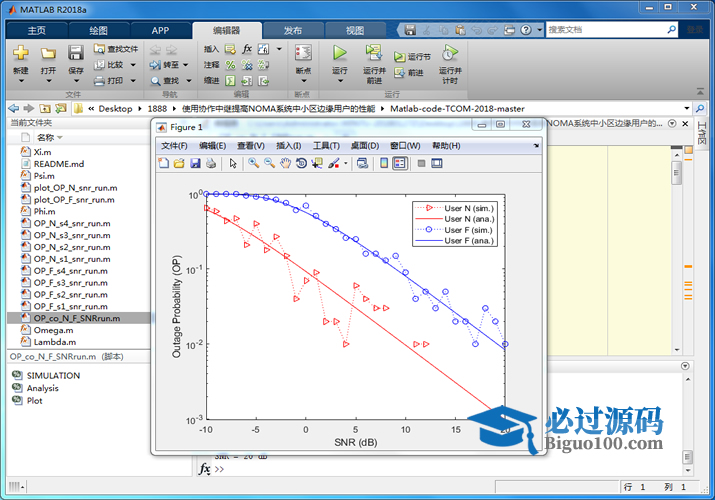This screenshot has width=715, height=500.
Task: Open the address bar path dropdown arrow
Action: [x=687, y=108]
